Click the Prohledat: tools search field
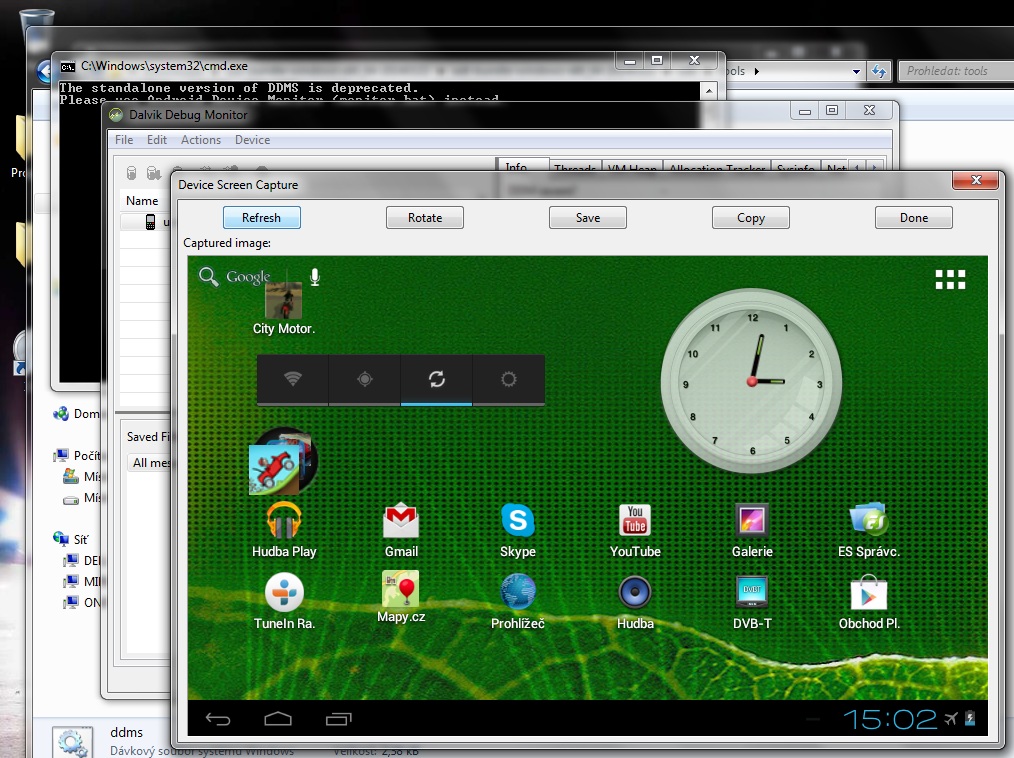Screen dimensions: 1014x758 pos(956,71)
